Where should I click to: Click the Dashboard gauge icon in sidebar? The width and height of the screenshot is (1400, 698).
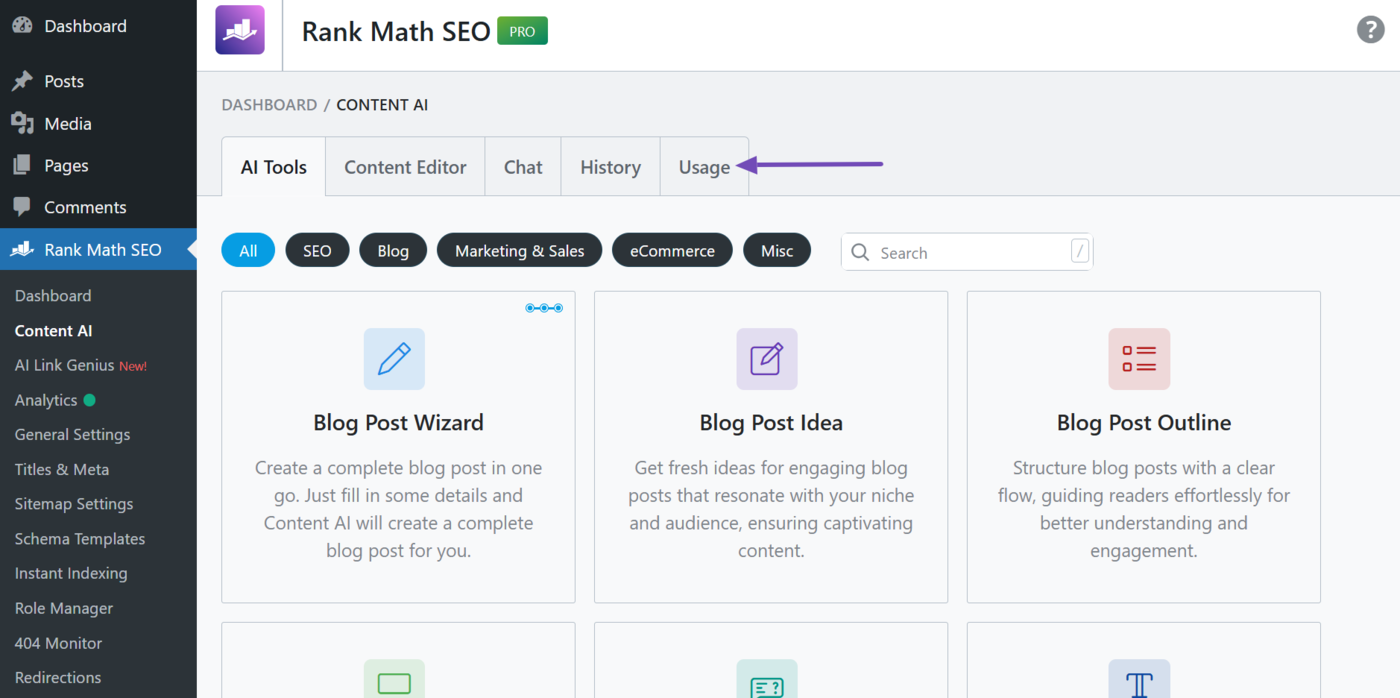pyautogui.click(x=22, y=26)
